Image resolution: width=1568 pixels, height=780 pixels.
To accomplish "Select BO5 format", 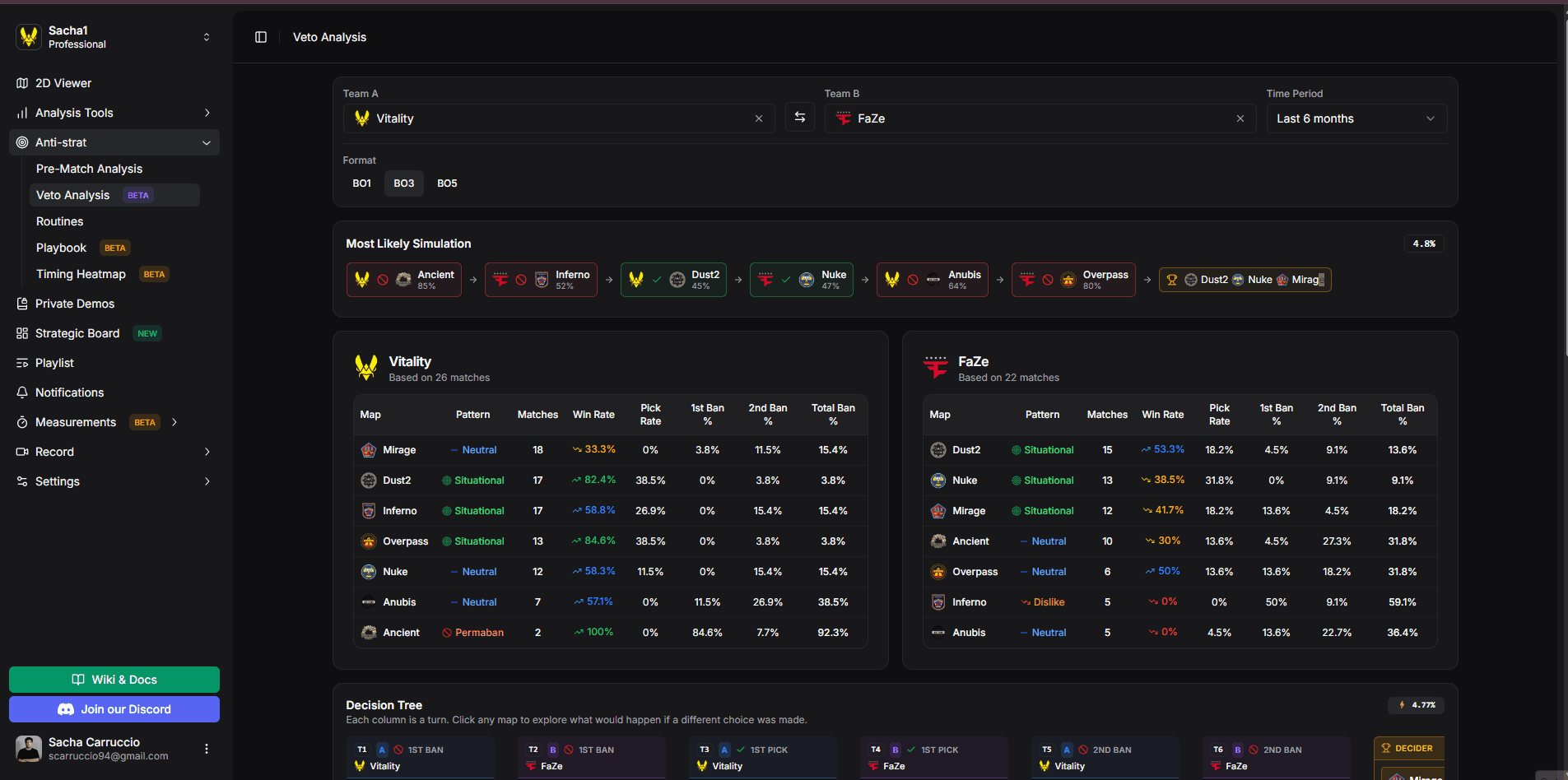I will (x=447, y=183).
